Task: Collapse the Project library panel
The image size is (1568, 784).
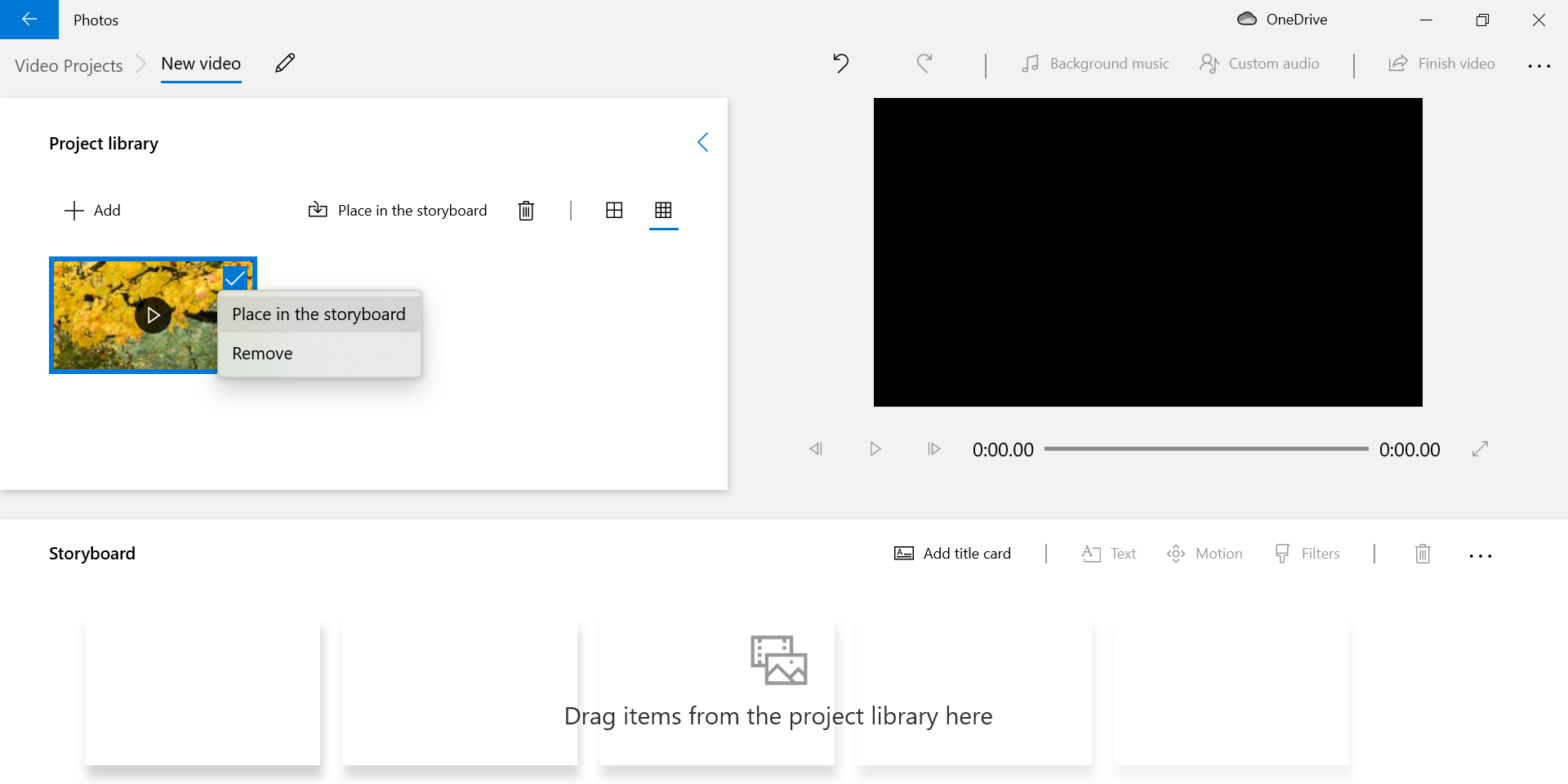Action: pyautogui.click(x=703, y=142)
